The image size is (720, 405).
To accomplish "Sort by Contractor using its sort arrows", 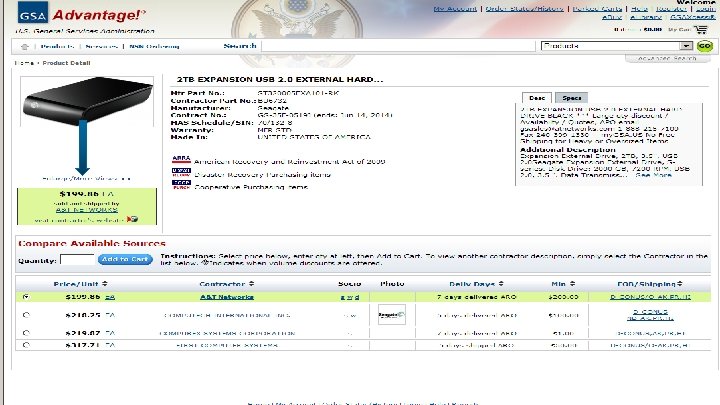I will tap(251, 284).
